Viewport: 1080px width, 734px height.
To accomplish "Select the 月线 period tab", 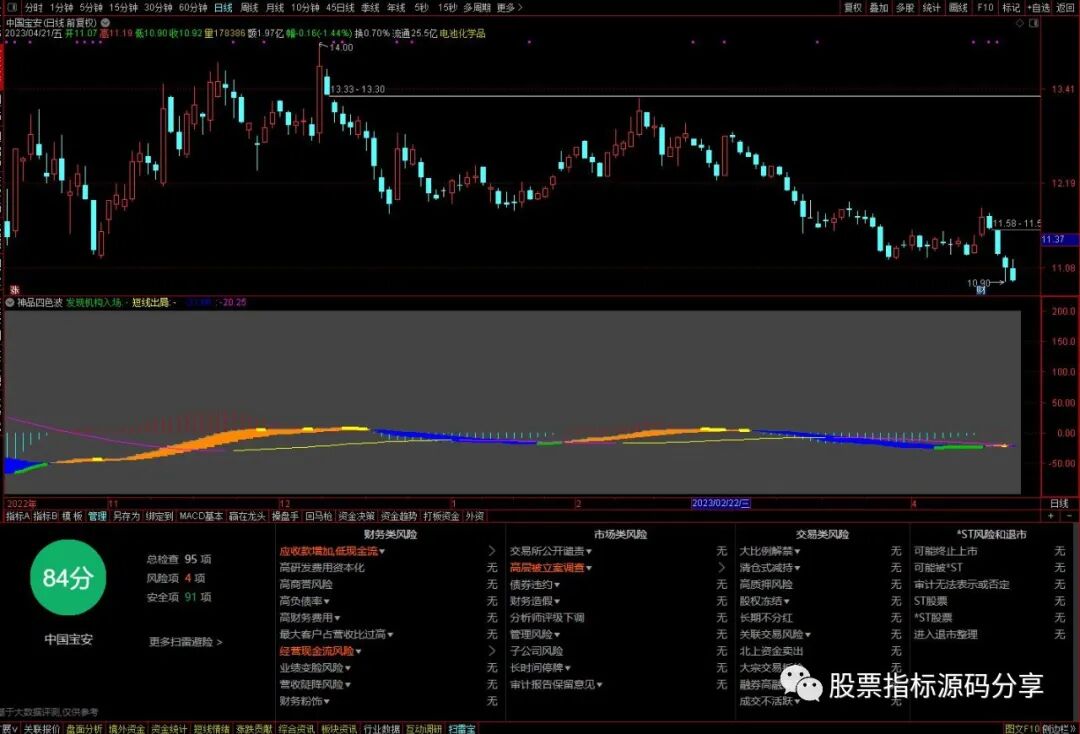I will 275,8.
